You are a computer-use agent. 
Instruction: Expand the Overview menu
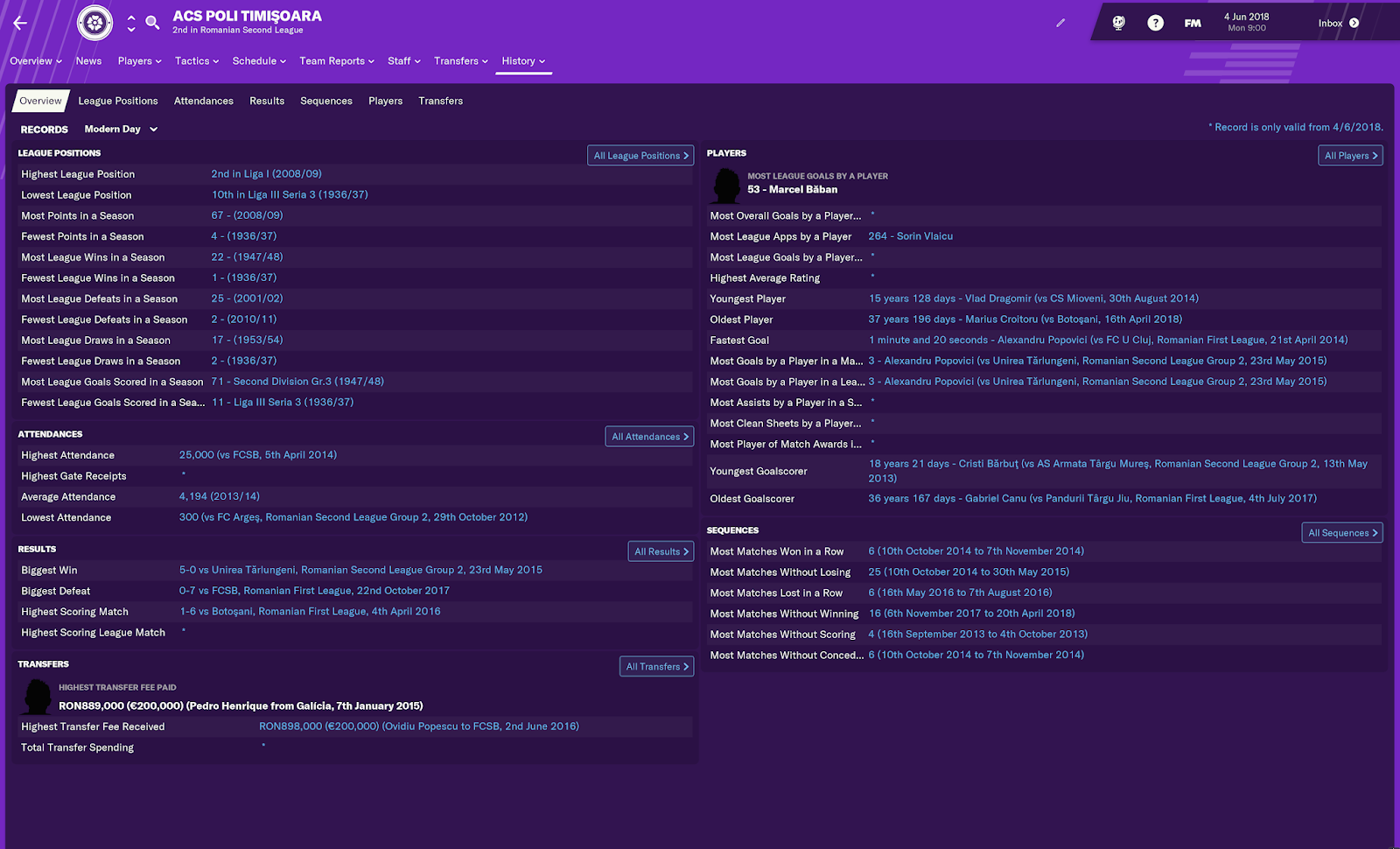pyautogui.click(x=36, y=61)
